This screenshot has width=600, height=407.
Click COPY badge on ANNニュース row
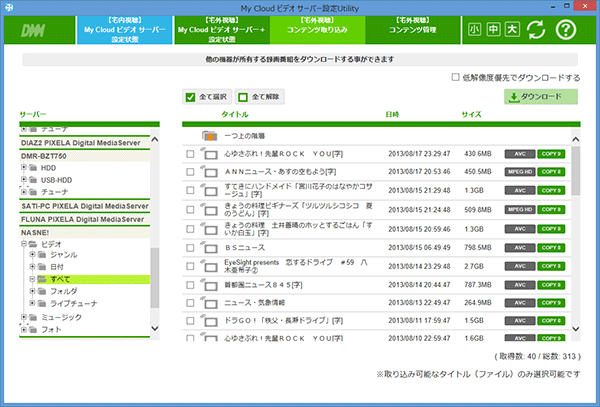551,172
